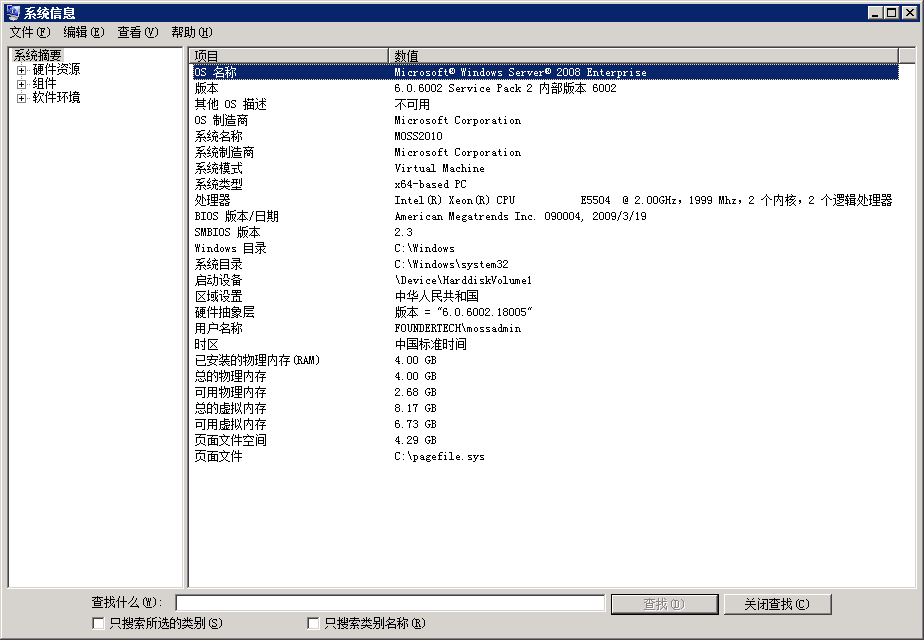924x640 pixels.
Task: Maximize the 系统信息 window
Action: (892, 12)
